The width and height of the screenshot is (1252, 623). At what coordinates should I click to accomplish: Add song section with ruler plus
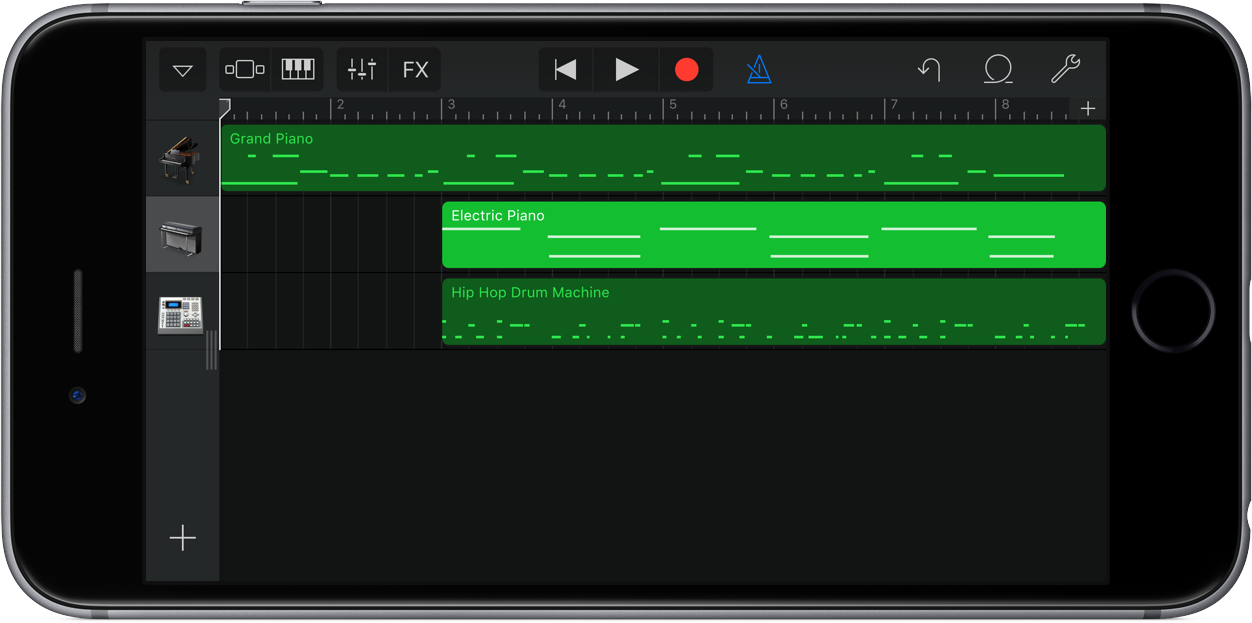click(x=1088, y=109)
